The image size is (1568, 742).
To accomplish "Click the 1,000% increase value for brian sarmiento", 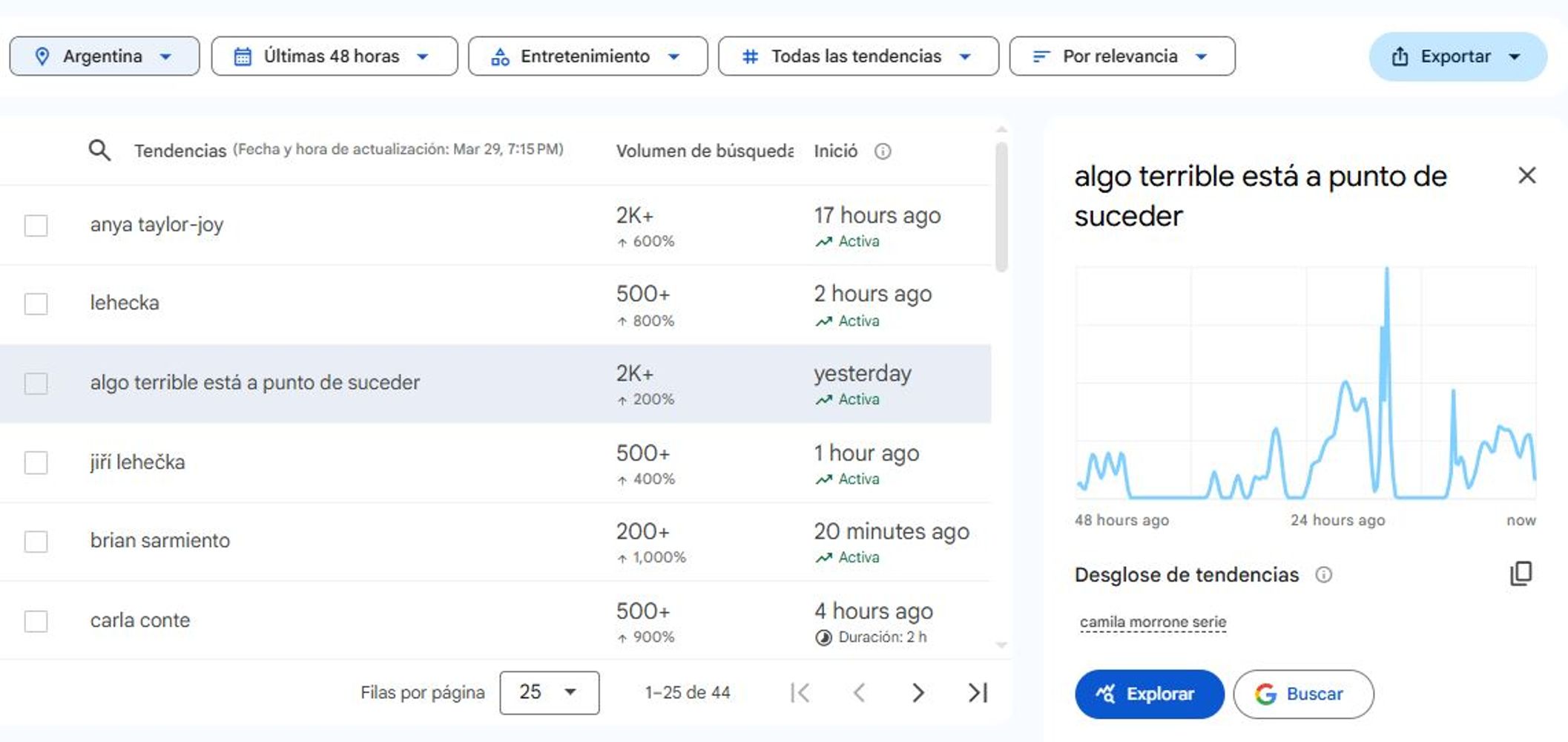I will pyautogui.click(x=652, y=557).
